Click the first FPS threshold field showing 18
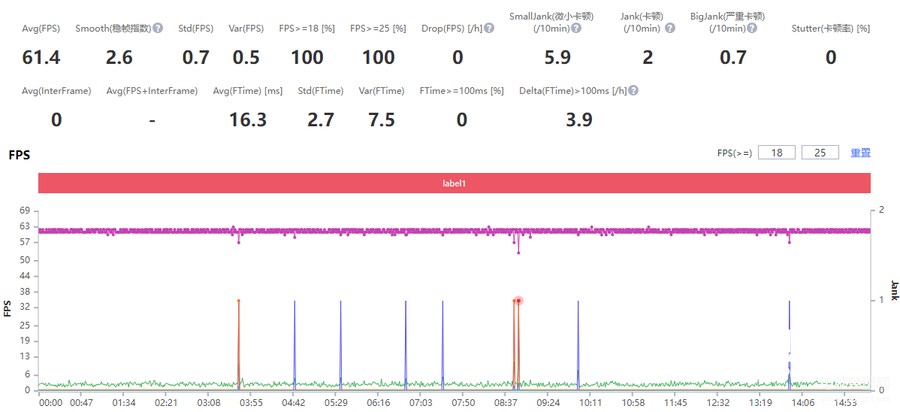This screenshot has height=412, width=900. (777, 153)
